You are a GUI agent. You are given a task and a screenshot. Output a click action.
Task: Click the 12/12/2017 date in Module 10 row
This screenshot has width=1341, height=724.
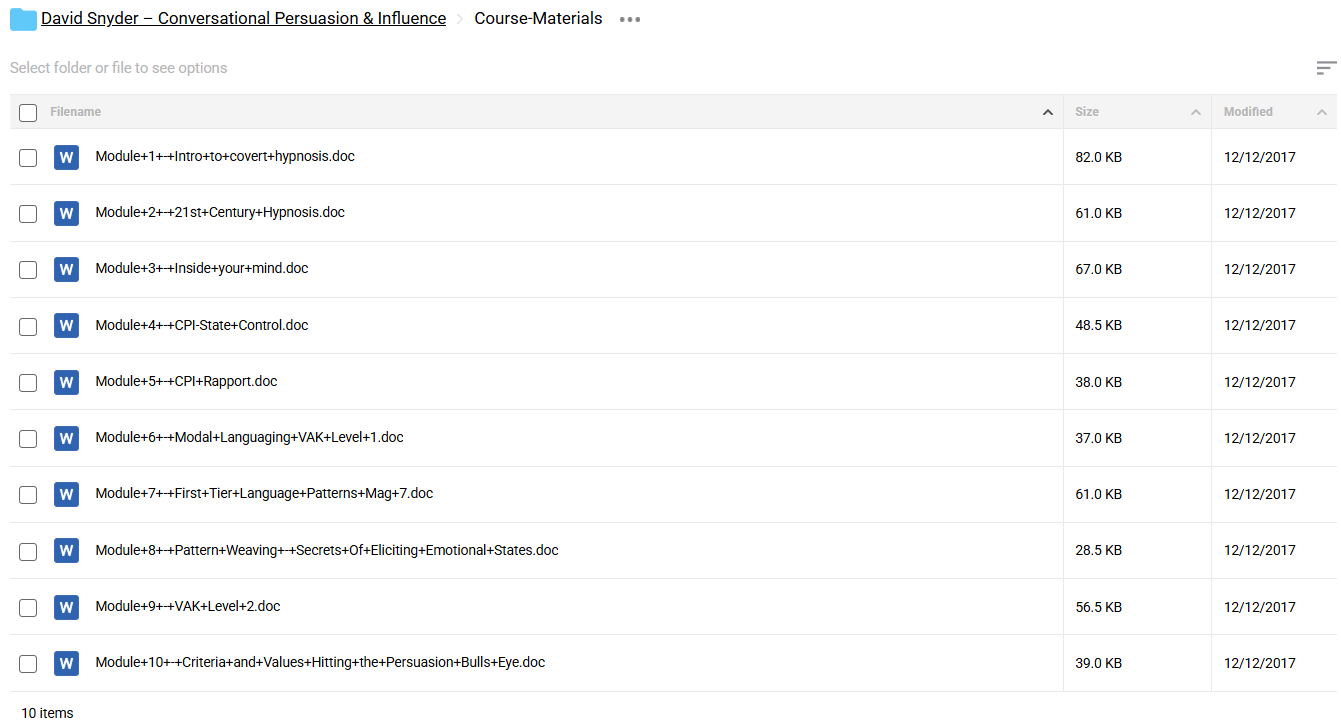tap(1259, 663)
